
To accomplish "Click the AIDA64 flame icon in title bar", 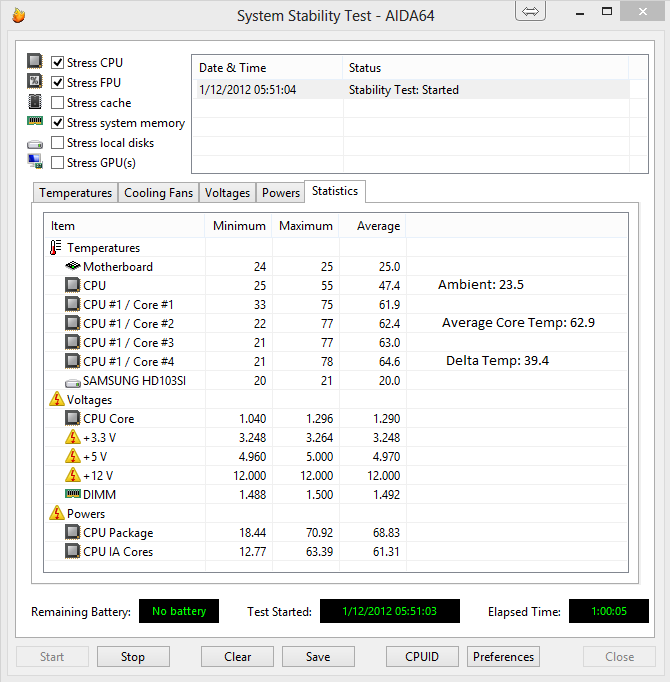I will click(x=18, y=15).
